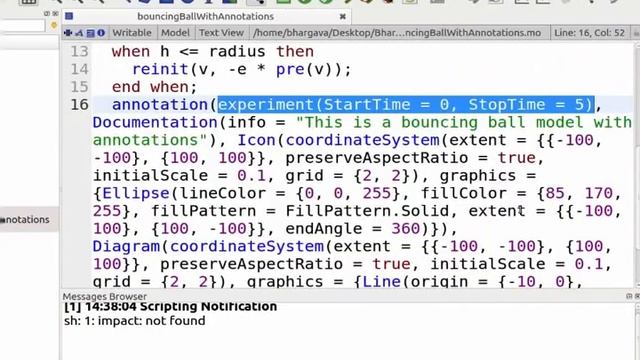This screenshot has height=360, width=640.
Task: Click the Writable status label
Action: click(131, 33)
